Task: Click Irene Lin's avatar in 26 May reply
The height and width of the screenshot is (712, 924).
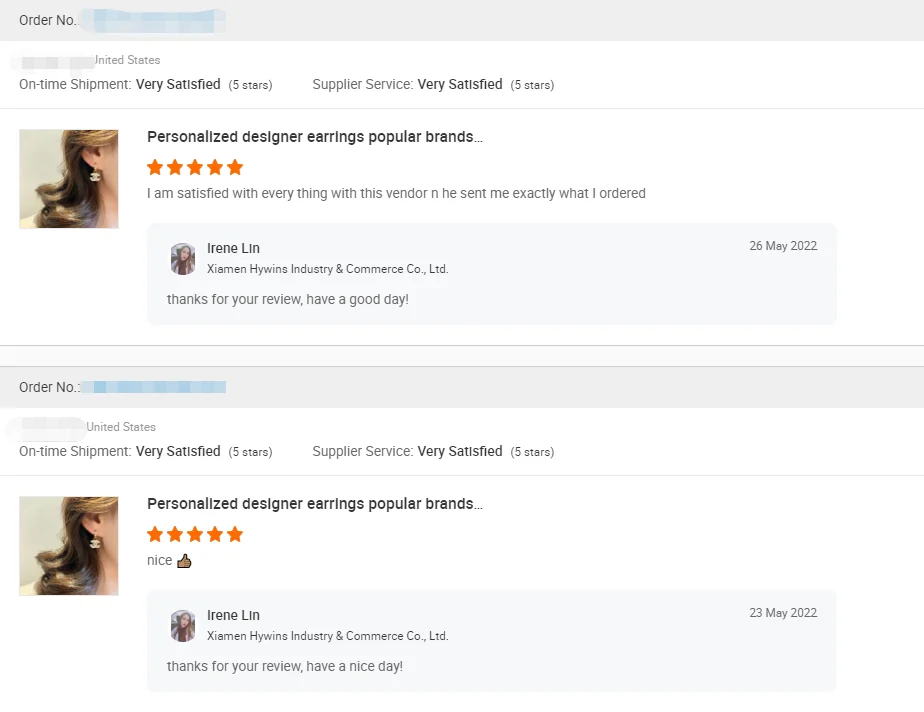Action: tap(183, 258)
